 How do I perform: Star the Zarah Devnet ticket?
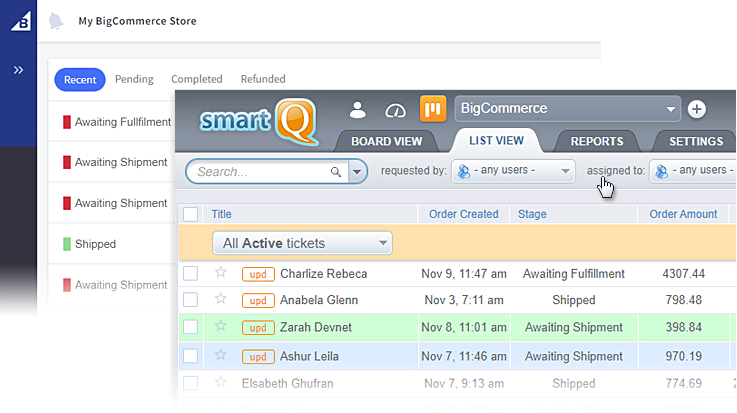pyautogui.click(x=220, y=326)
